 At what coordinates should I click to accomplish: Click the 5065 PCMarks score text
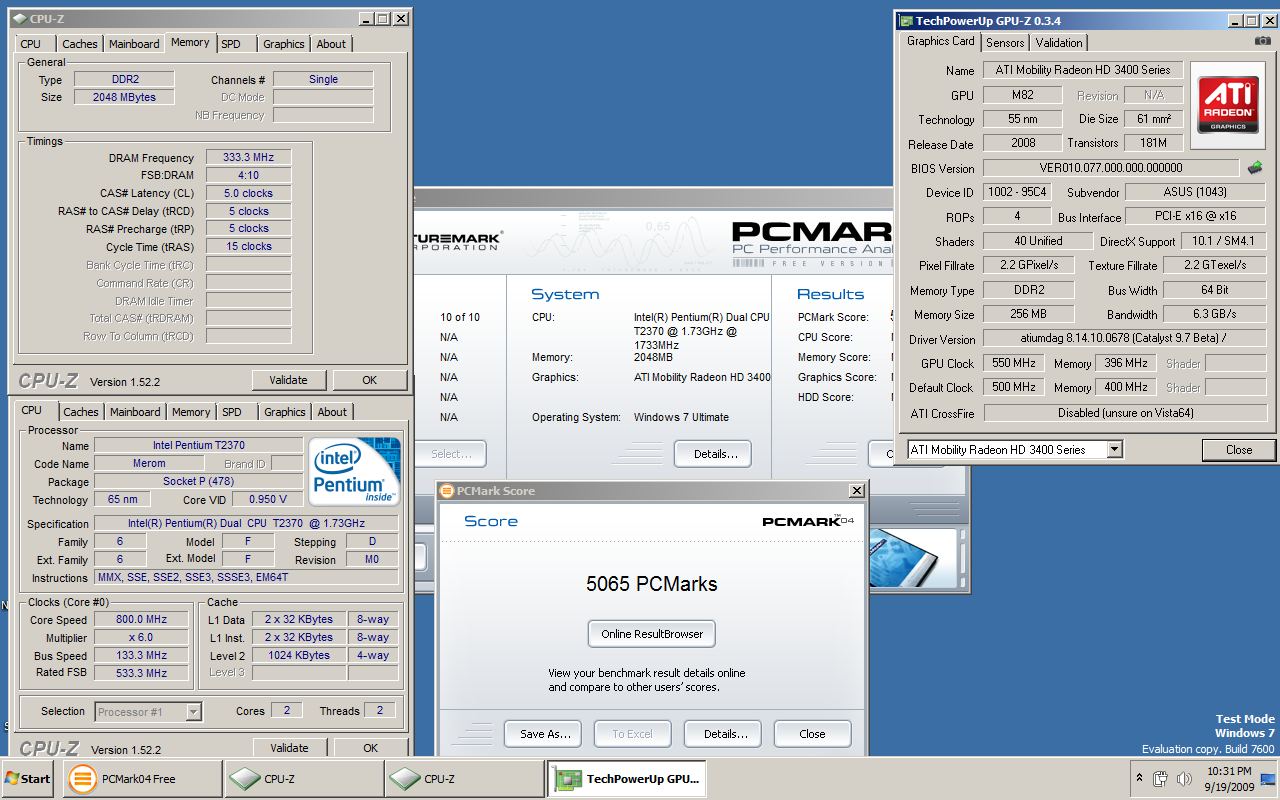click(652, 584)
